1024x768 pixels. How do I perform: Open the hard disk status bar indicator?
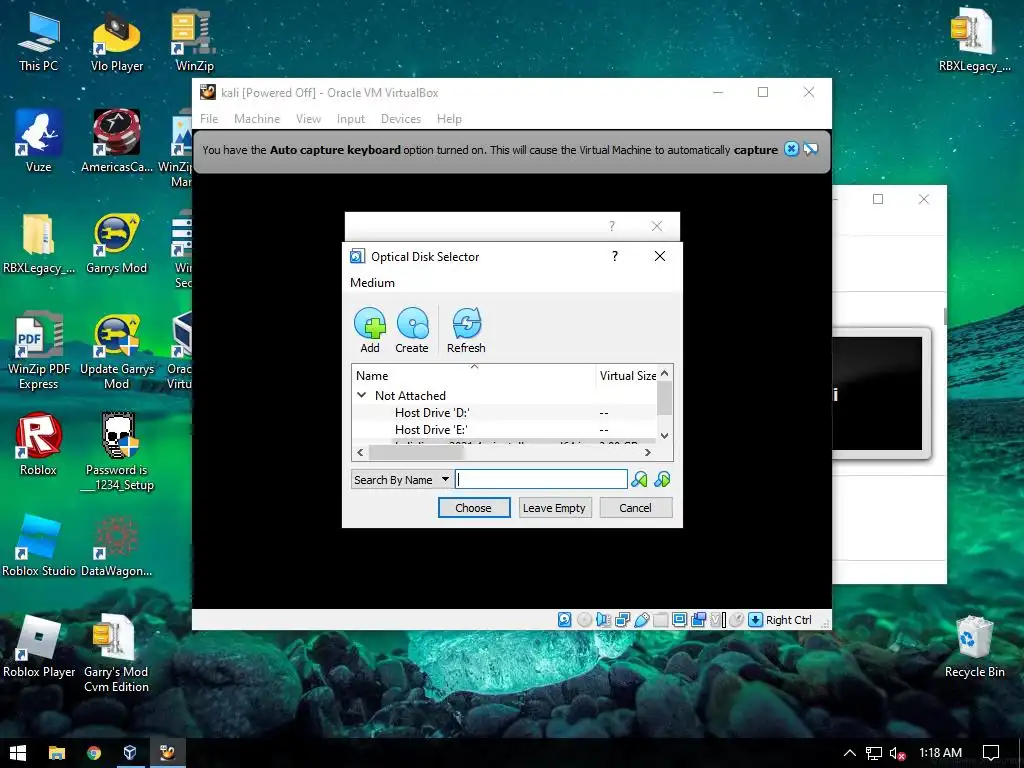point(564,620)
